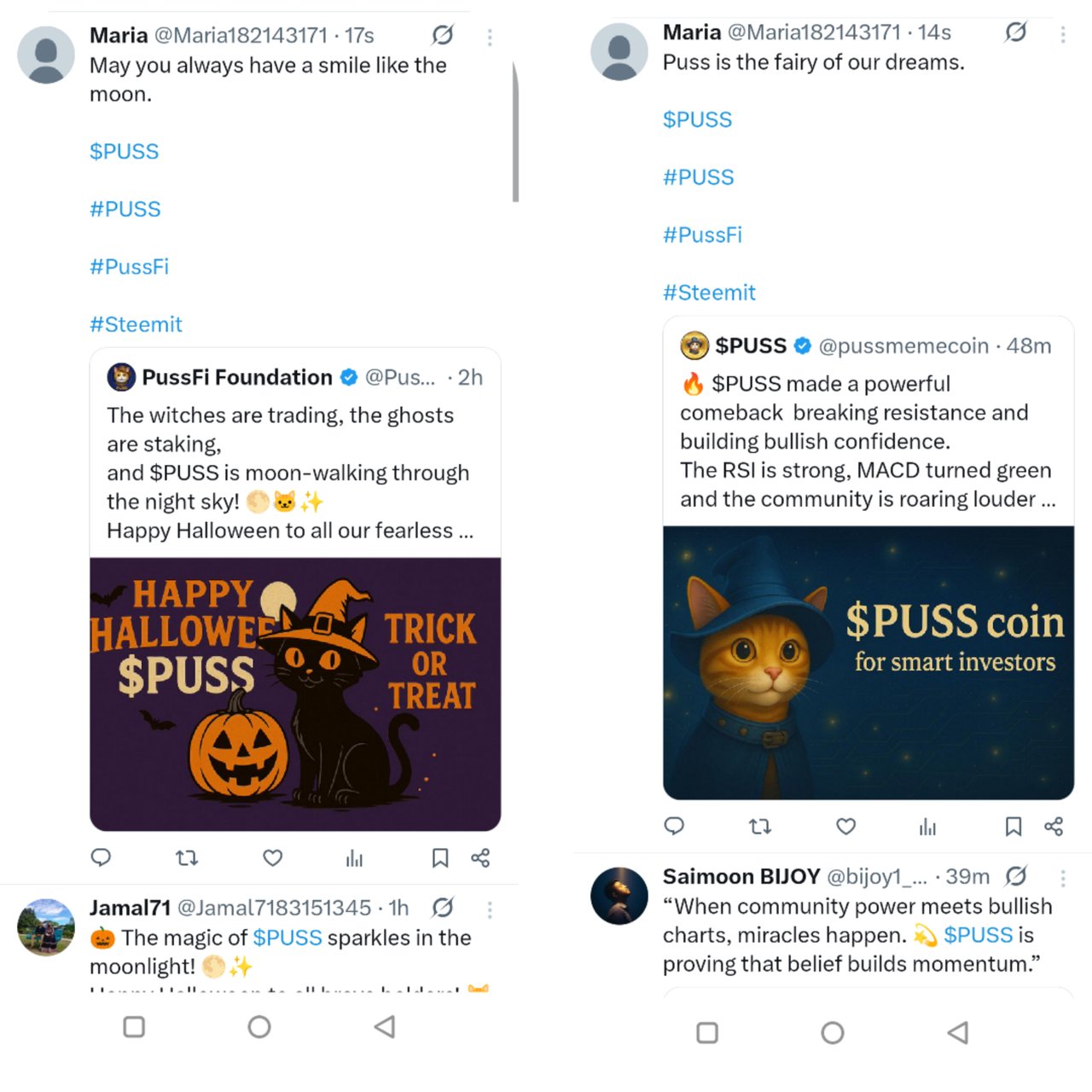Bookmark the right Maria fairy post
Image resolution: width=1092 pixels, height=1092 pixels.
pos(1014,826)
